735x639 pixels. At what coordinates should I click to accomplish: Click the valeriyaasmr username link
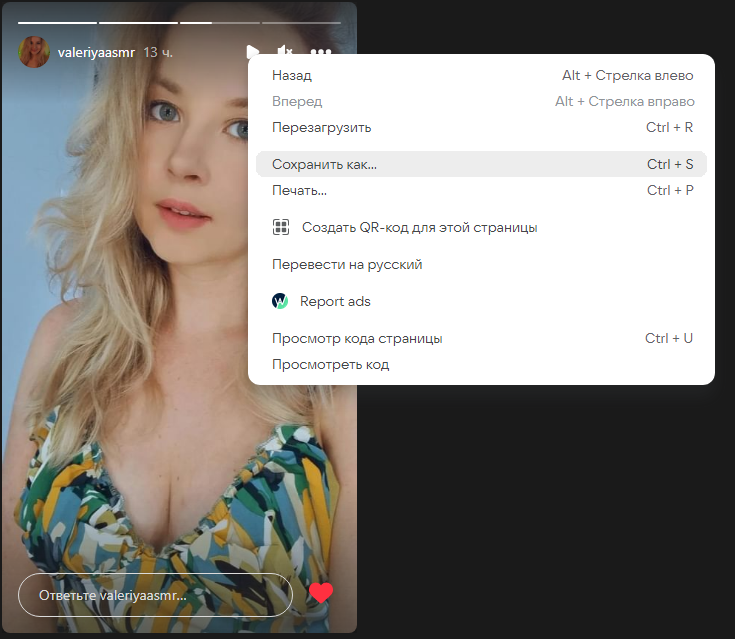click(x=96, y=53)
